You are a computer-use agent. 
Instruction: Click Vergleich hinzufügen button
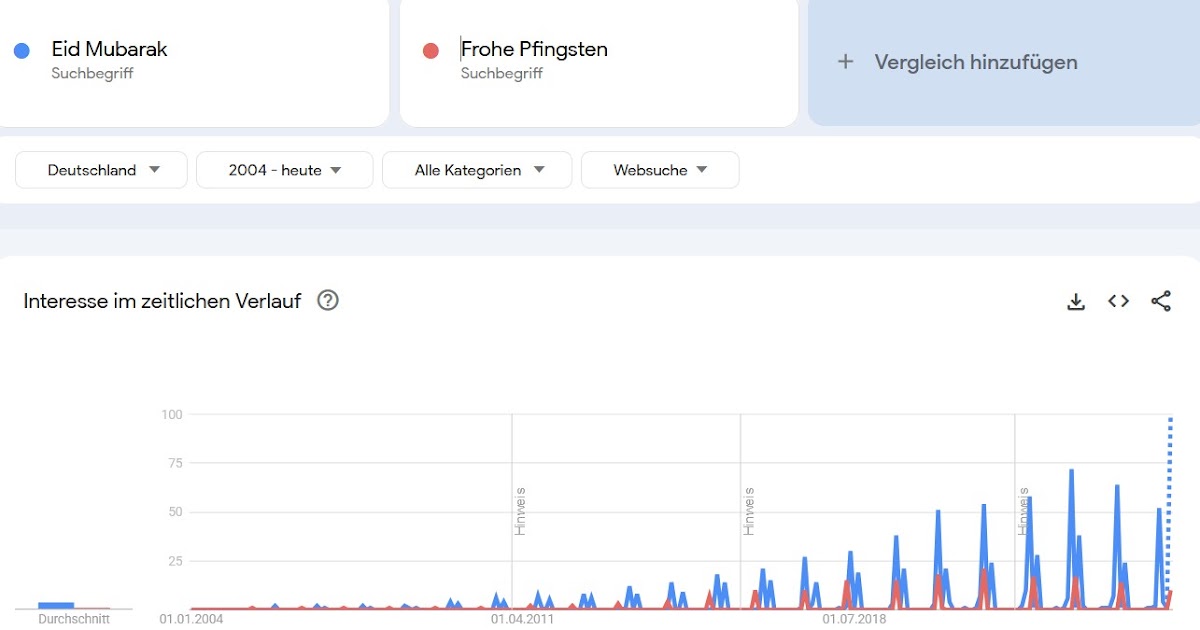coord(975,62)
